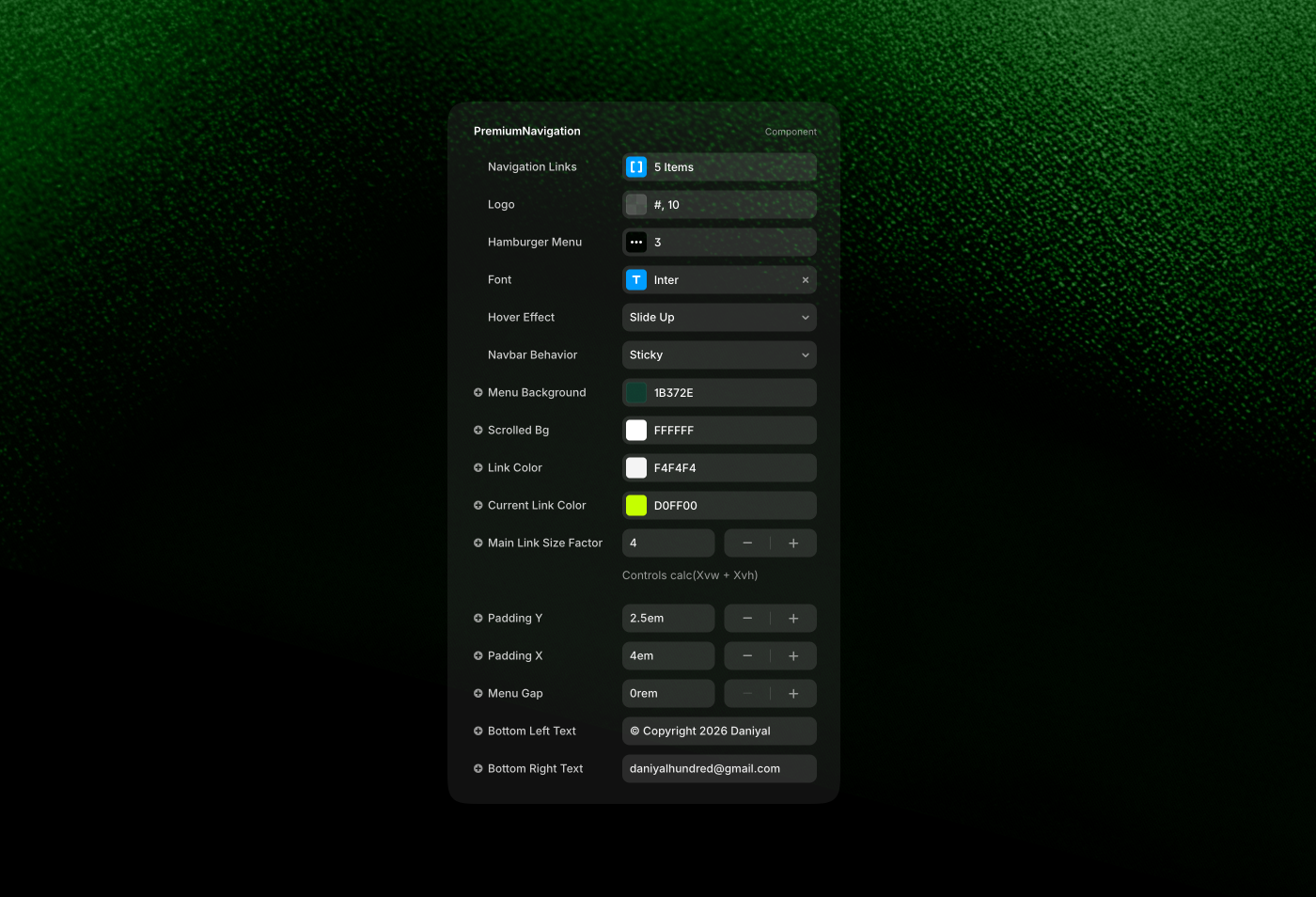
Task: Increase the Padding X value
Action: point(793,656)
